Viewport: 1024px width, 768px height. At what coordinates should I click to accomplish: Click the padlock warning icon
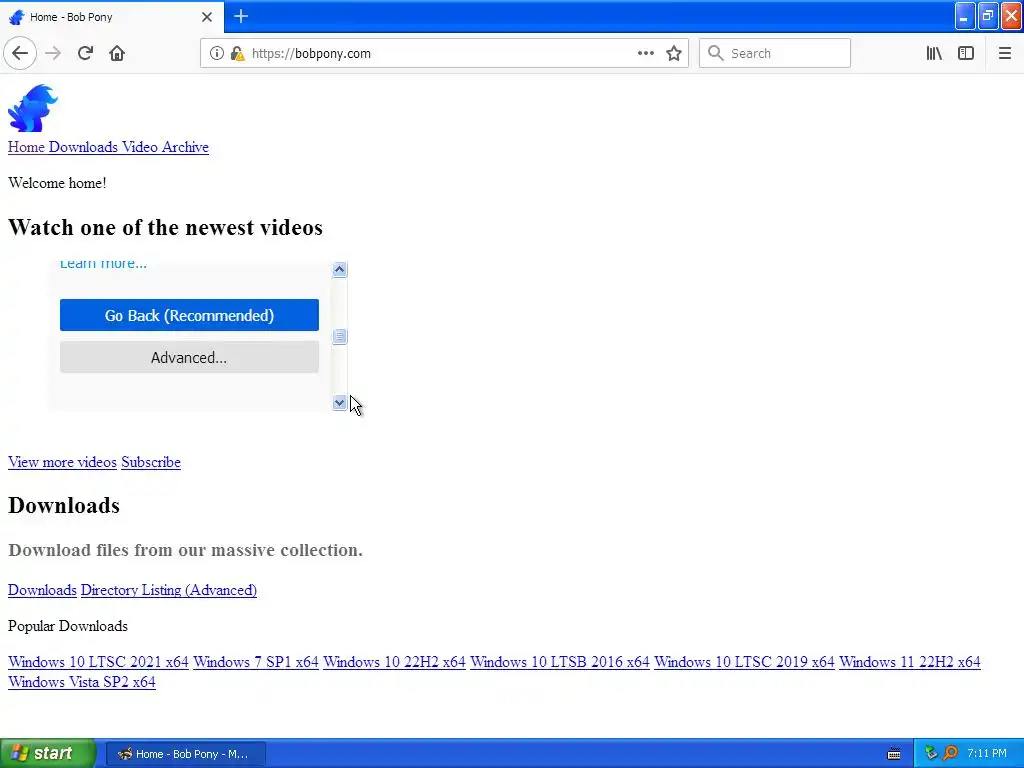coord(237,54)
